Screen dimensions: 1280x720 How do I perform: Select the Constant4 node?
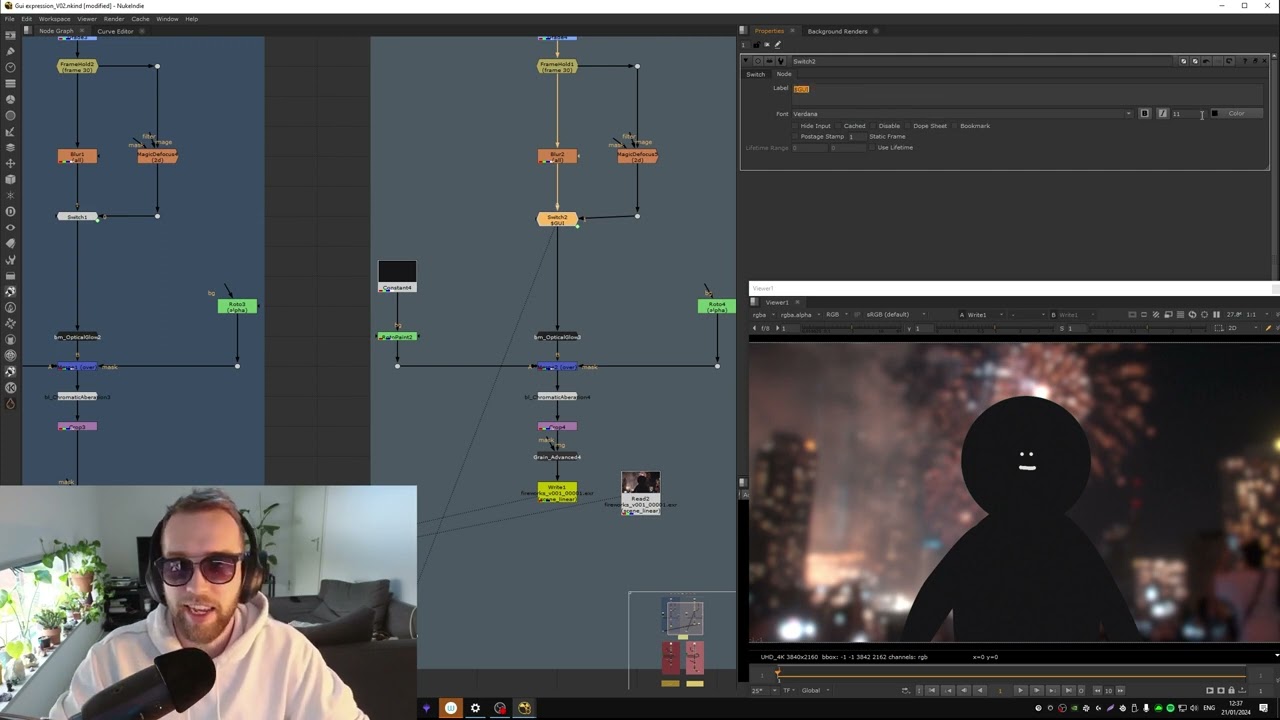point(397,277)
